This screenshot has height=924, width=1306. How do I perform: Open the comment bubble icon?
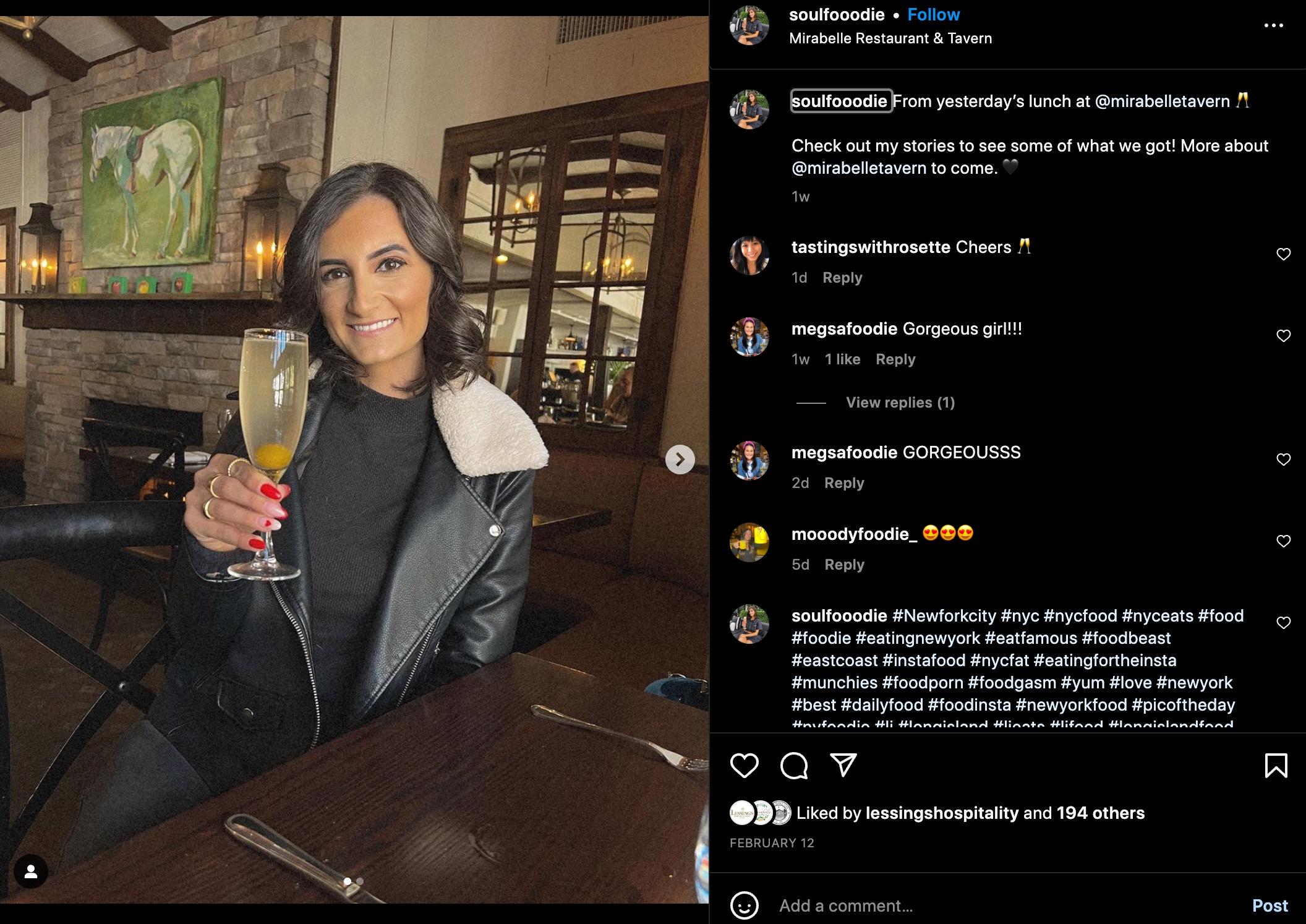click(794, 766)
